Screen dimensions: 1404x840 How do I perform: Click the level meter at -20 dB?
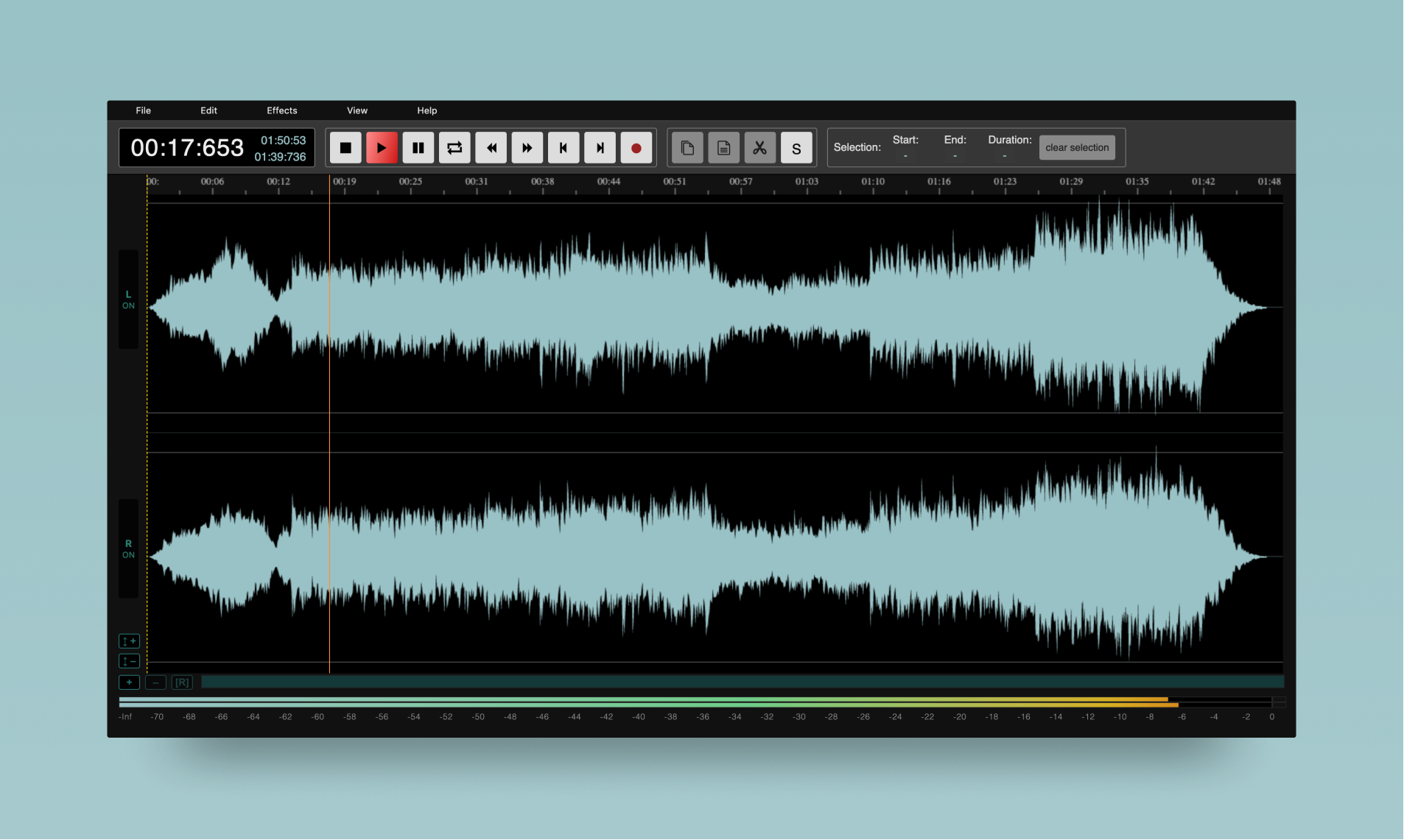960,702
